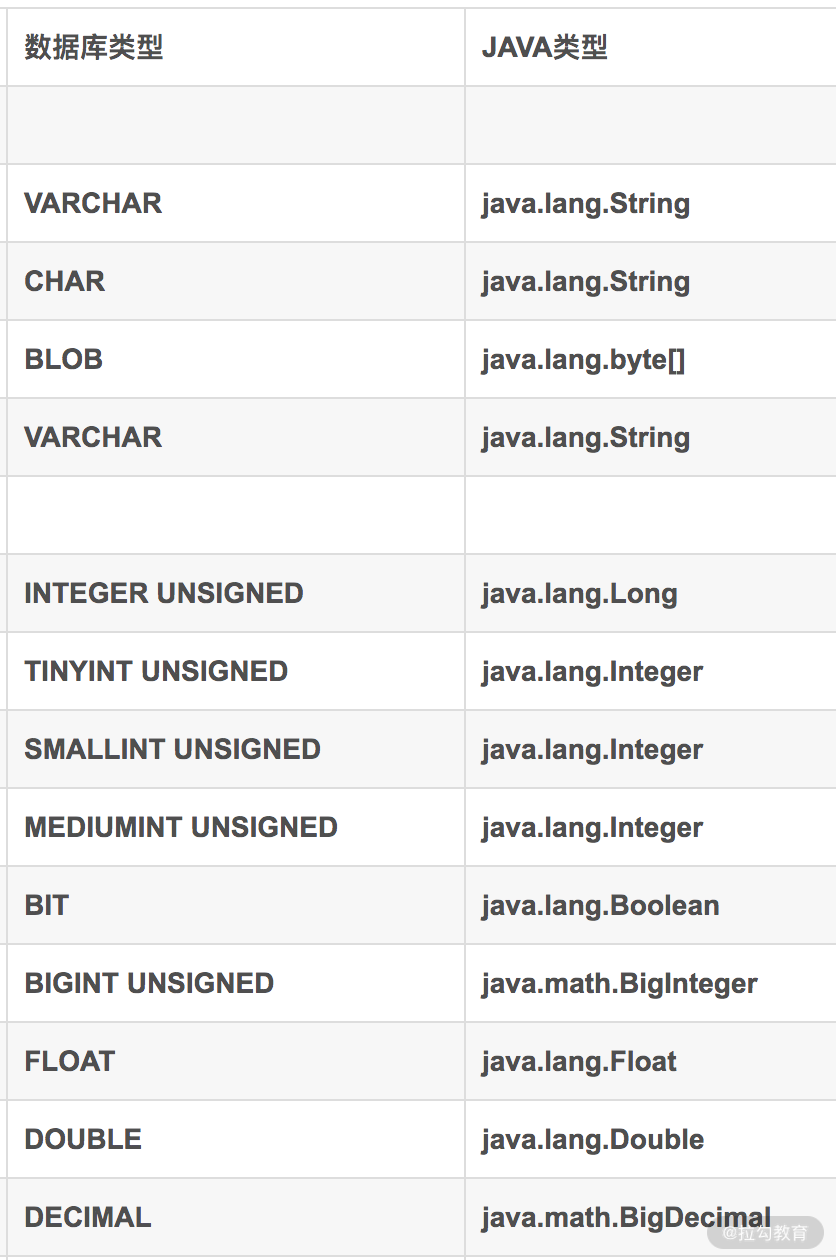Image resolution: width=836 pixels, height=1260 pixels.
Task: Click the java.lang.byte[] cell
Action: click(x=583, y=359)
